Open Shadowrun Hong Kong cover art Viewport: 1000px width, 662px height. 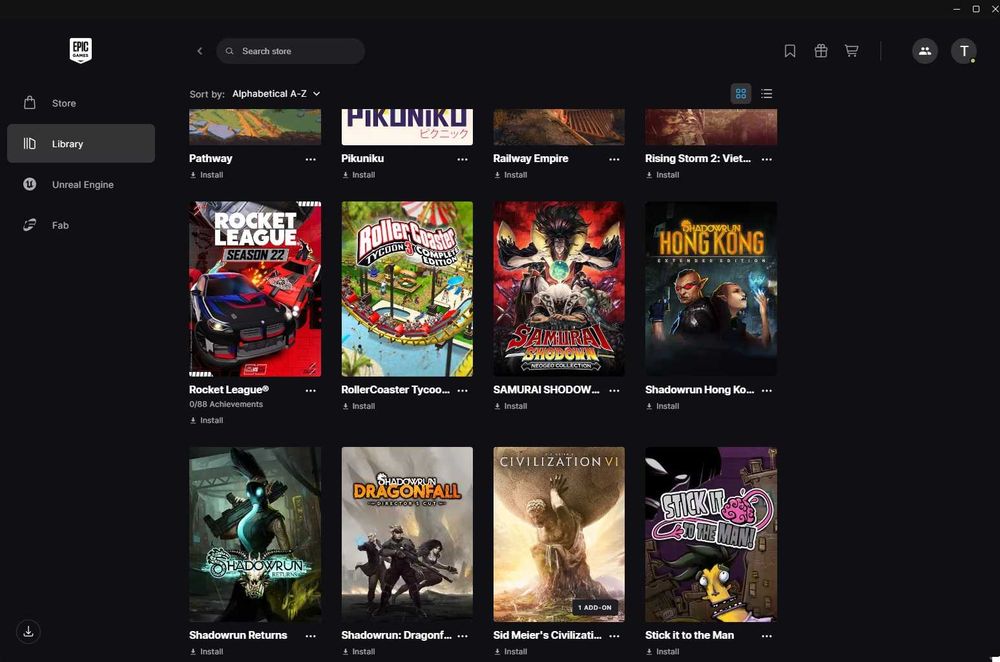(711, 289)
